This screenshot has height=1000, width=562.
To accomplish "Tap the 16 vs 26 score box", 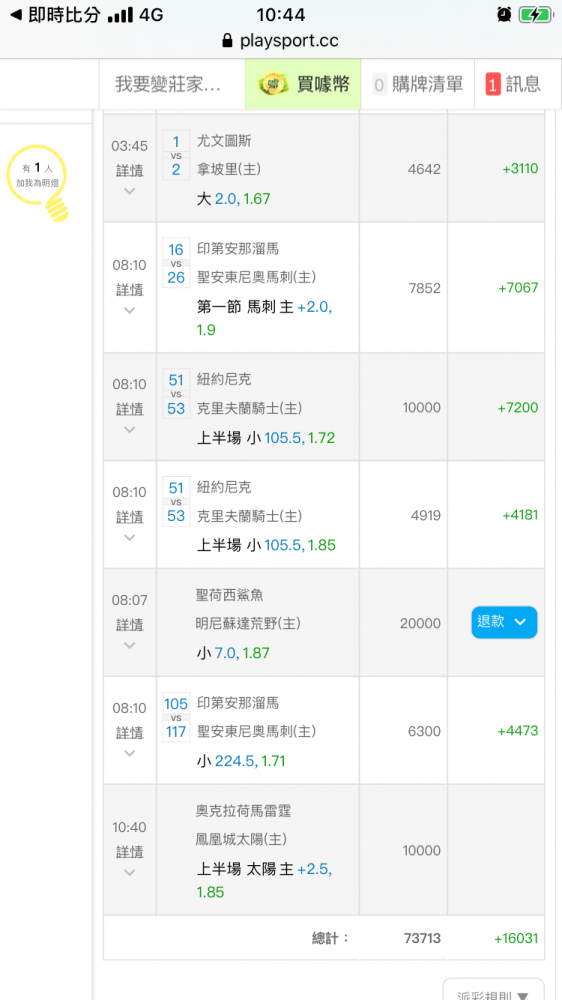I will click(176, 263).
